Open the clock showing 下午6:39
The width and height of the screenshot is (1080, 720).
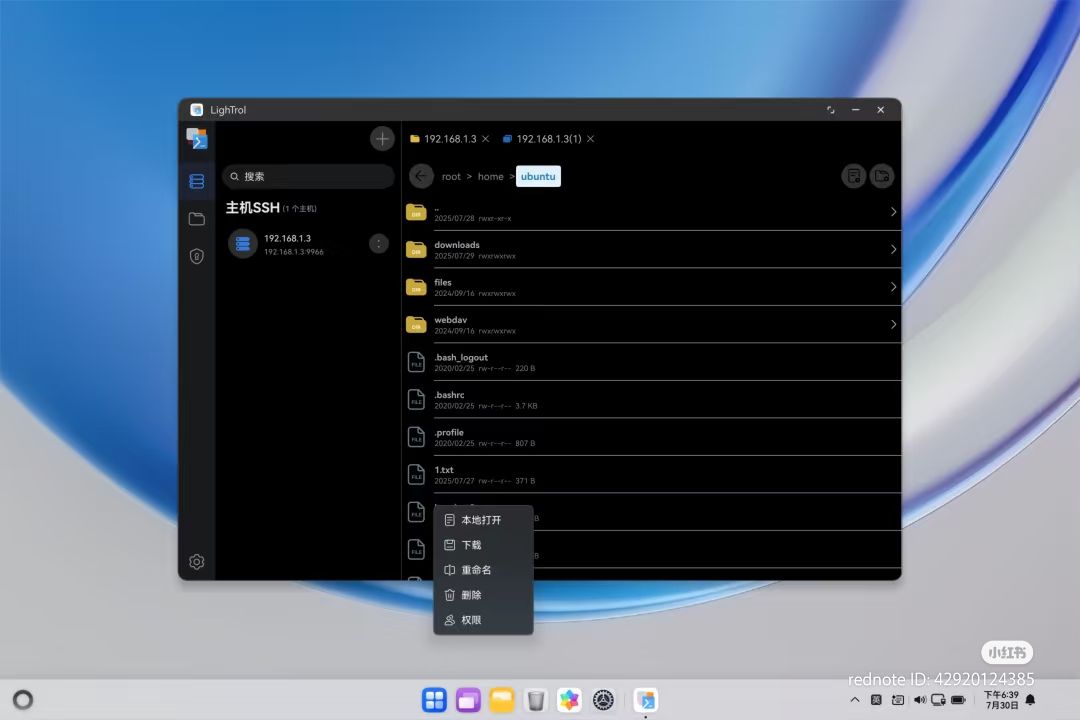[1001, 700]
